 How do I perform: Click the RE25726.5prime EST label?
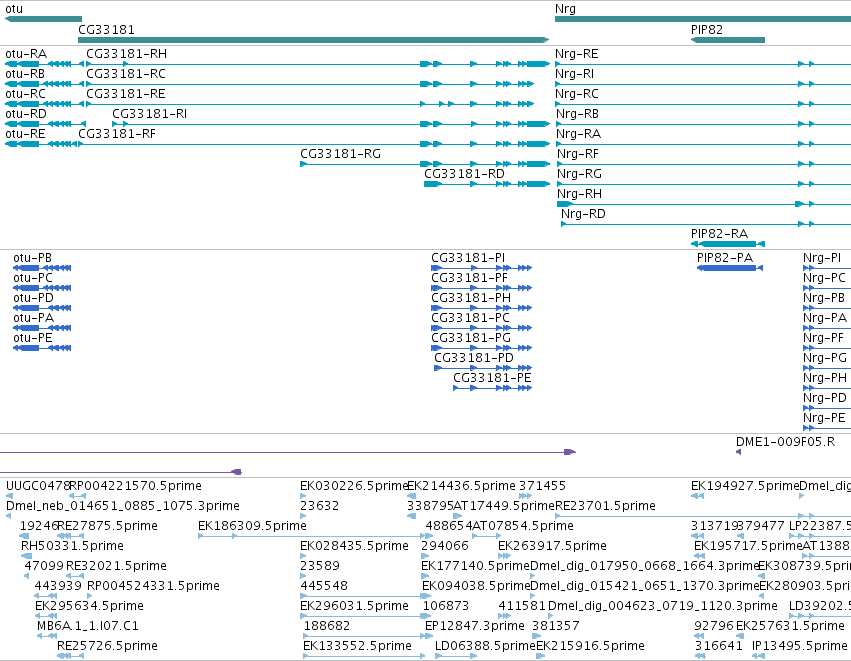[107, 646]
